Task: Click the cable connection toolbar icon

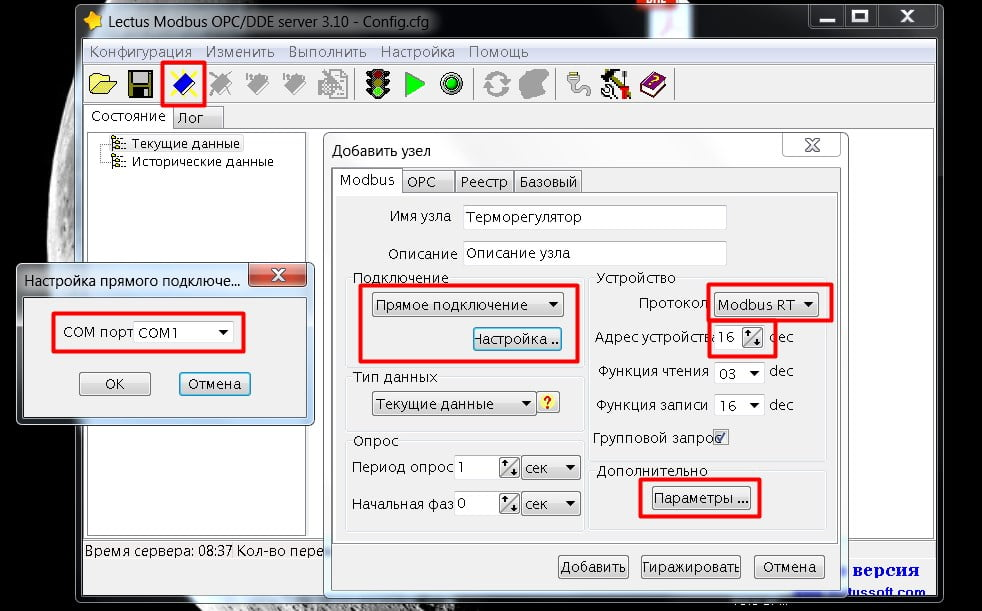Action: pos(577,84)
